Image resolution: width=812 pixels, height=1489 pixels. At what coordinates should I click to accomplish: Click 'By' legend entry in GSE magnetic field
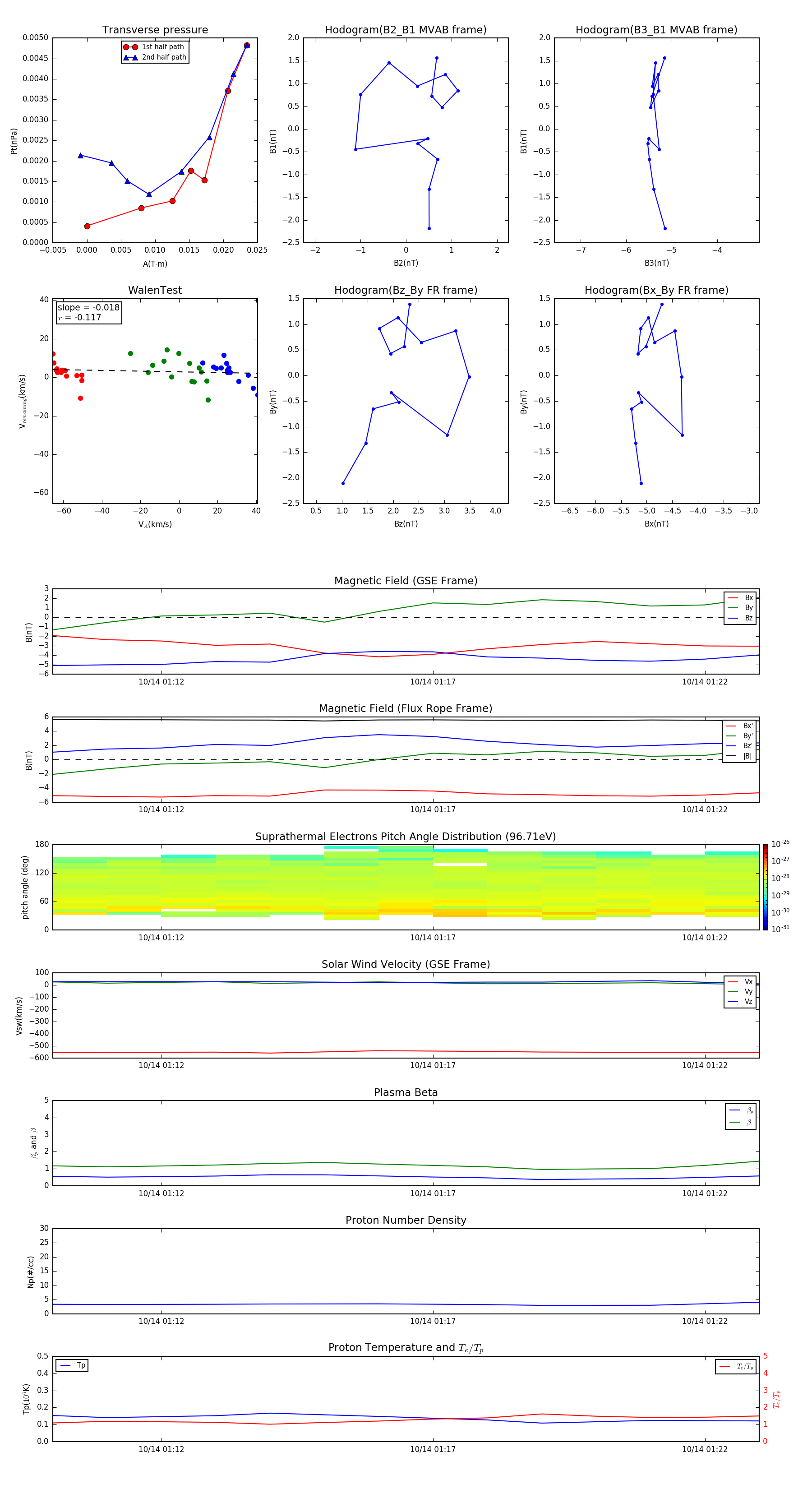click(740, 608)
